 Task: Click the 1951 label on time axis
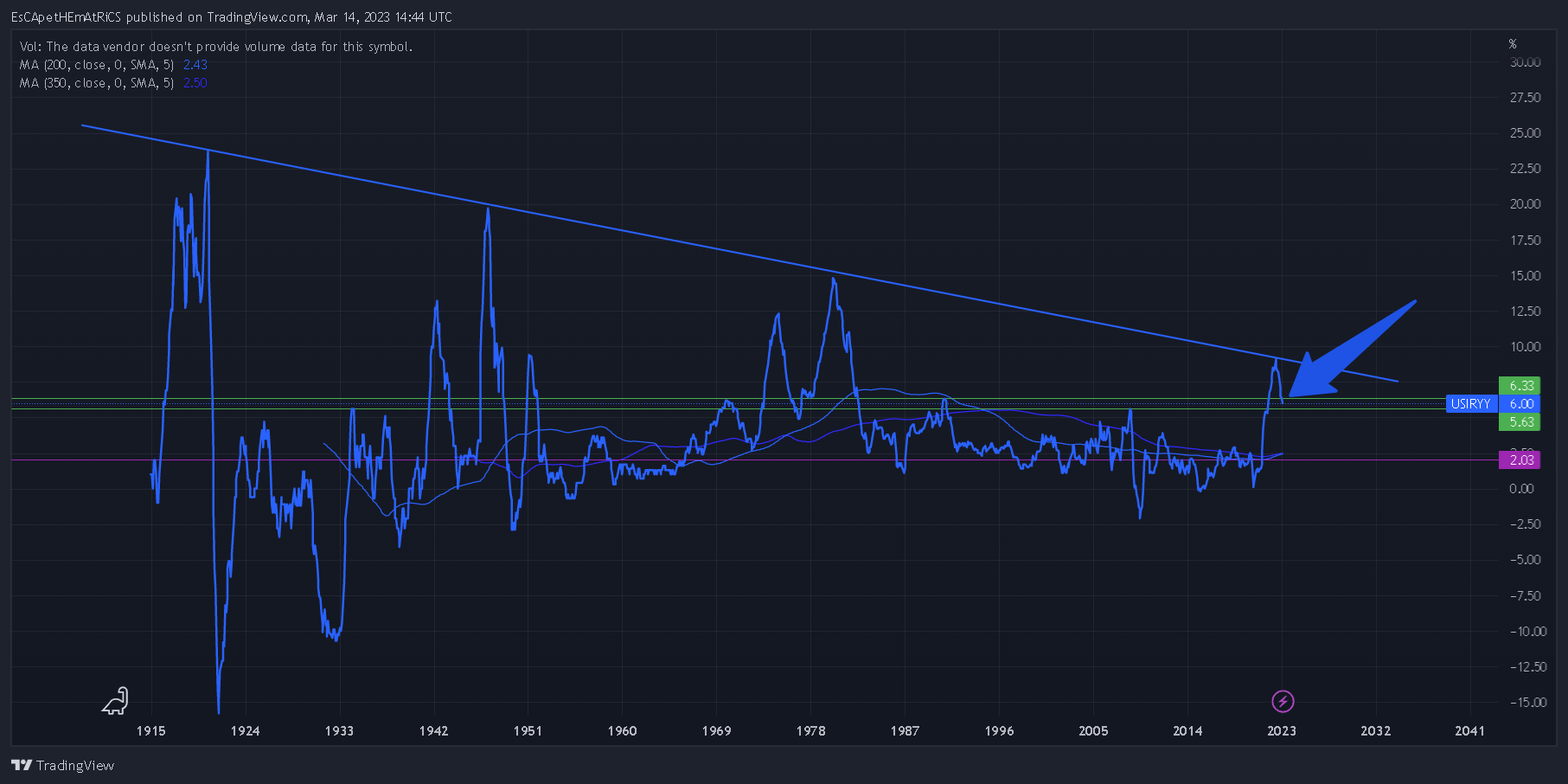528,731
